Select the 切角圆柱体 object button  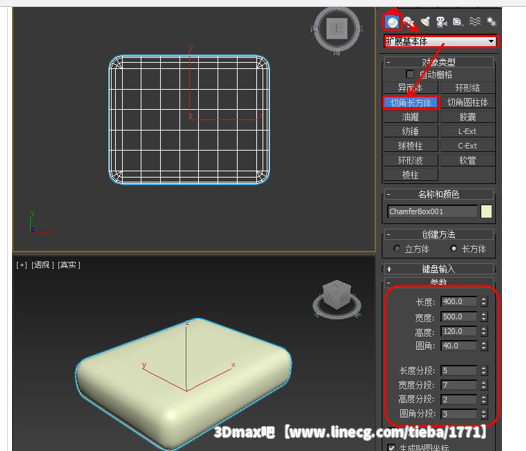[x=467, y=102]
